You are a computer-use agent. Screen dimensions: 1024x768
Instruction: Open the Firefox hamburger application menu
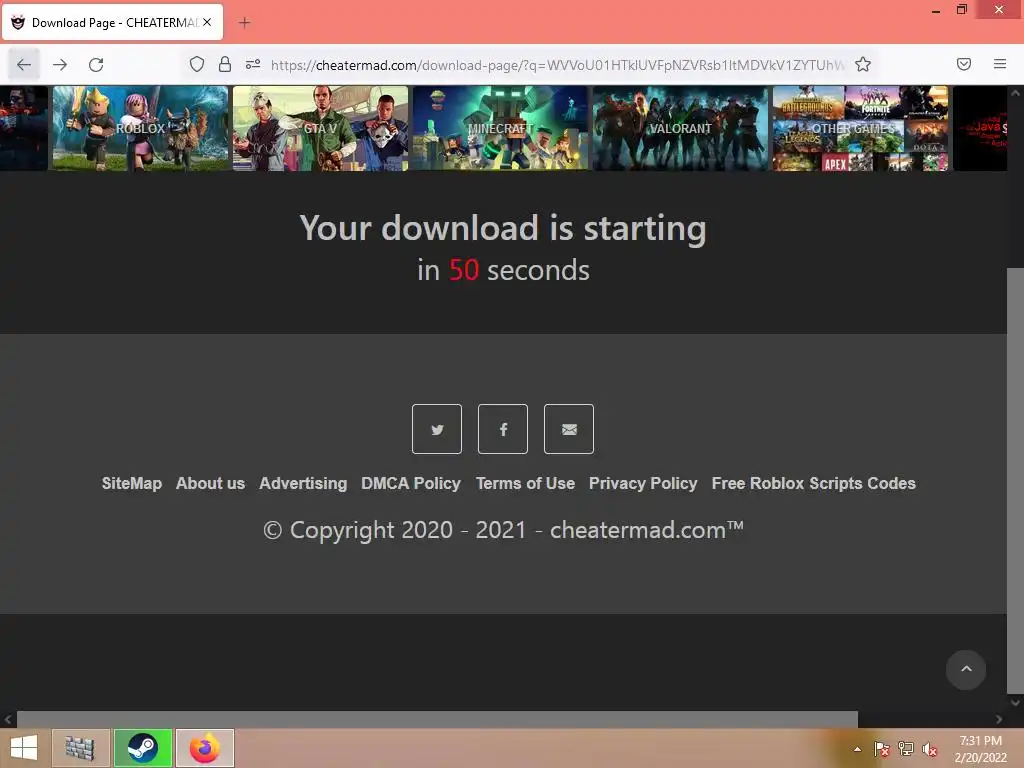point(999,64)
